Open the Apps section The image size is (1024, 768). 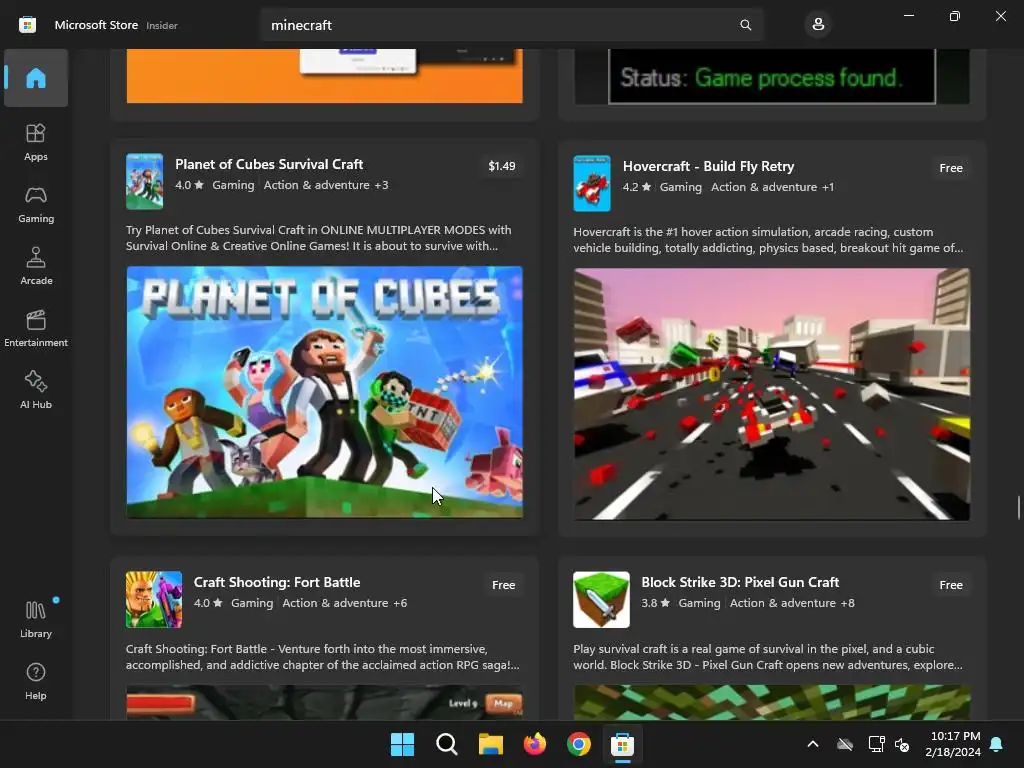36,142
